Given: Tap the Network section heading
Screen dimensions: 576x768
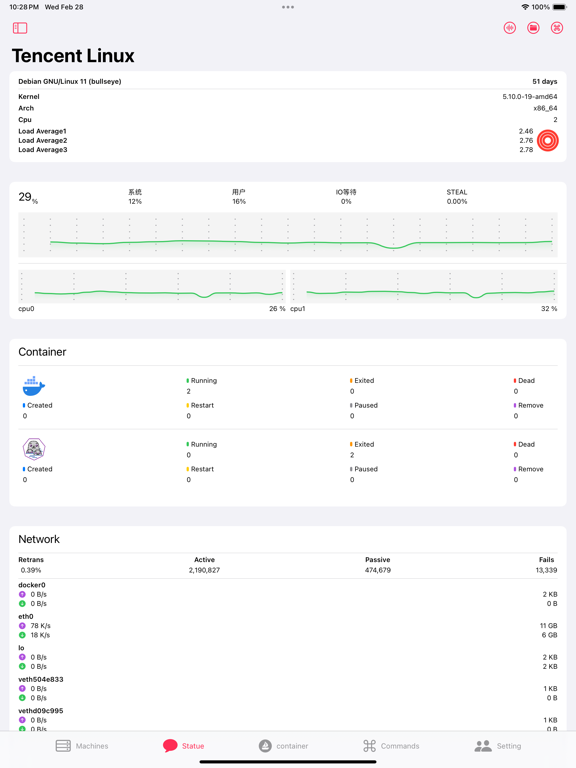Looking at the screenshot, I should [39, 539].
